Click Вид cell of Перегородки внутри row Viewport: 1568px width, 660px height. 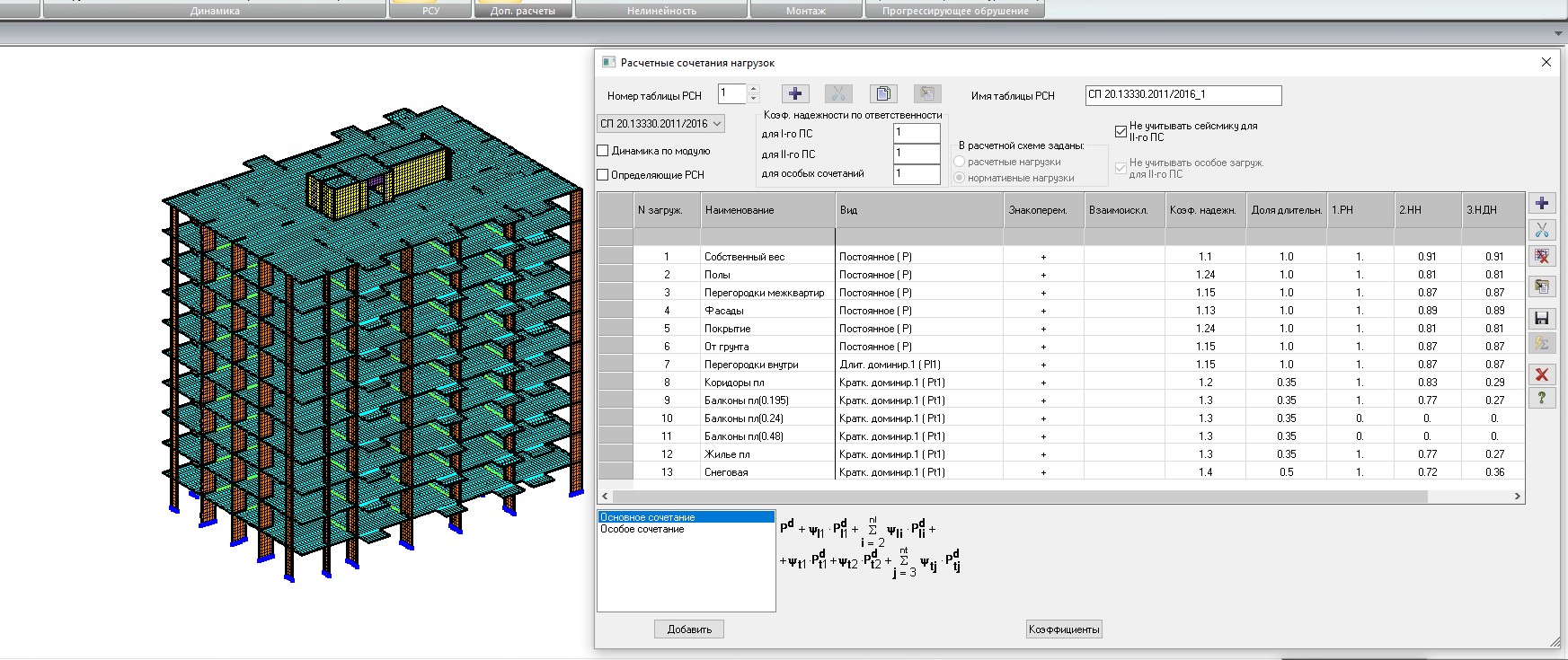tap(919, 365)
